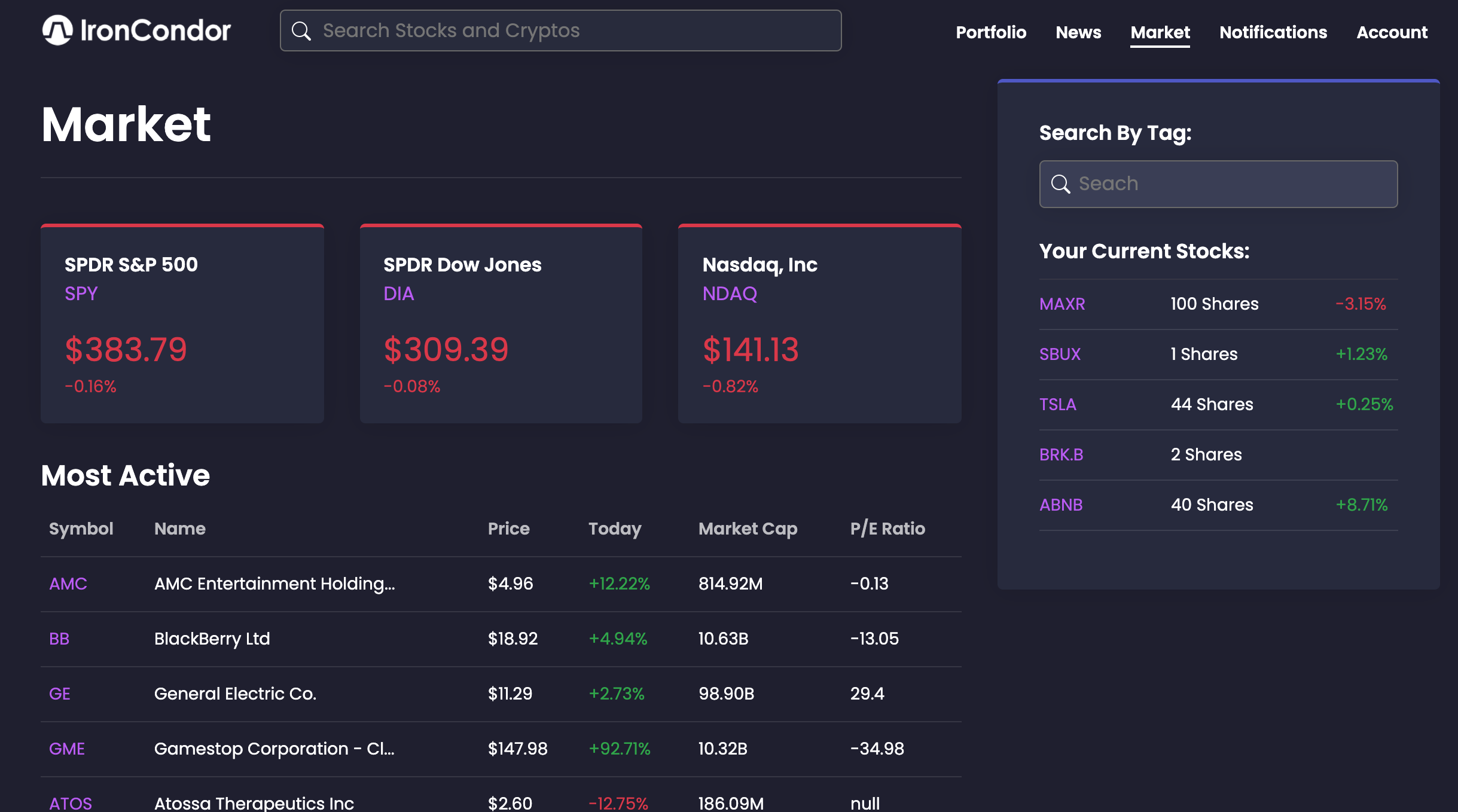1458x812 pixels.
Task: Click the Most Active section heading
Action: (x=126, y=475)
